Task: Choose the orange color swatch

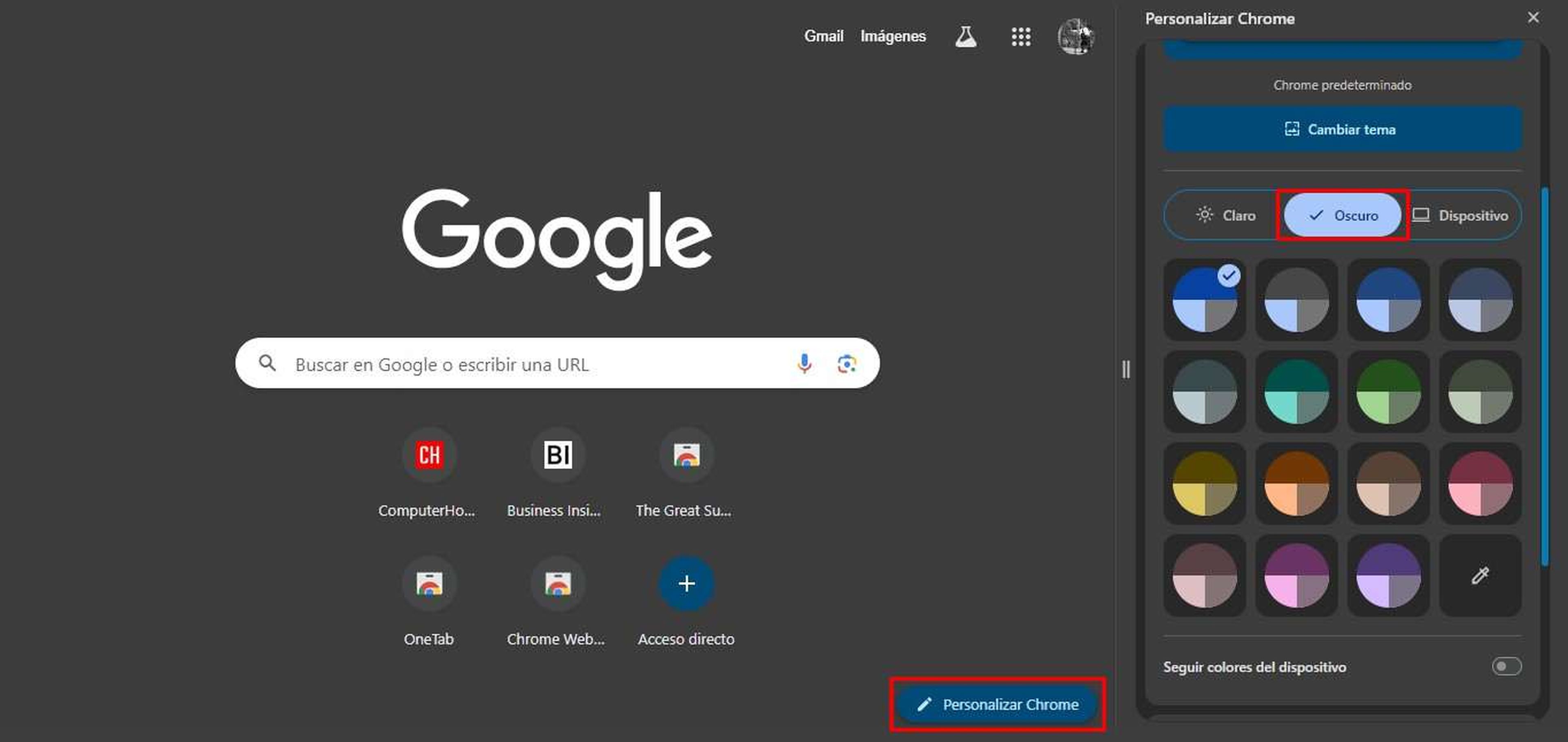Action: click(x=1296, y=484)
